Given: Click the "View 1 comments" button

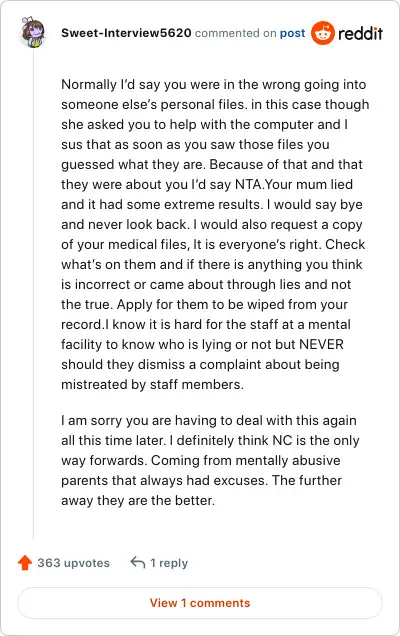Looking at the screenshot, I should tap(200, 603).
